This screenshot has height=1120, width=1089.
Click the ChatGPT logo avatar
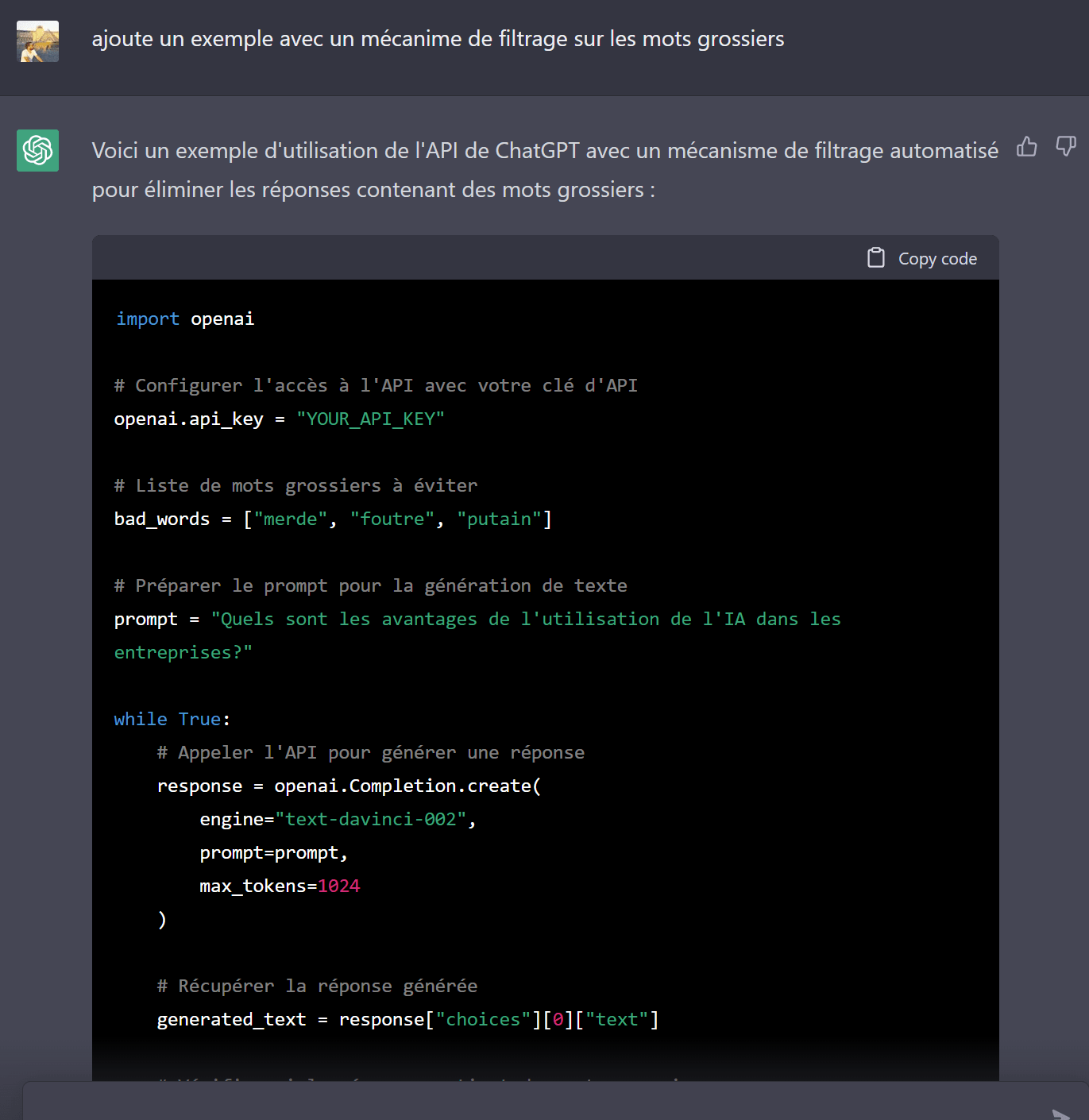point(38,150)
